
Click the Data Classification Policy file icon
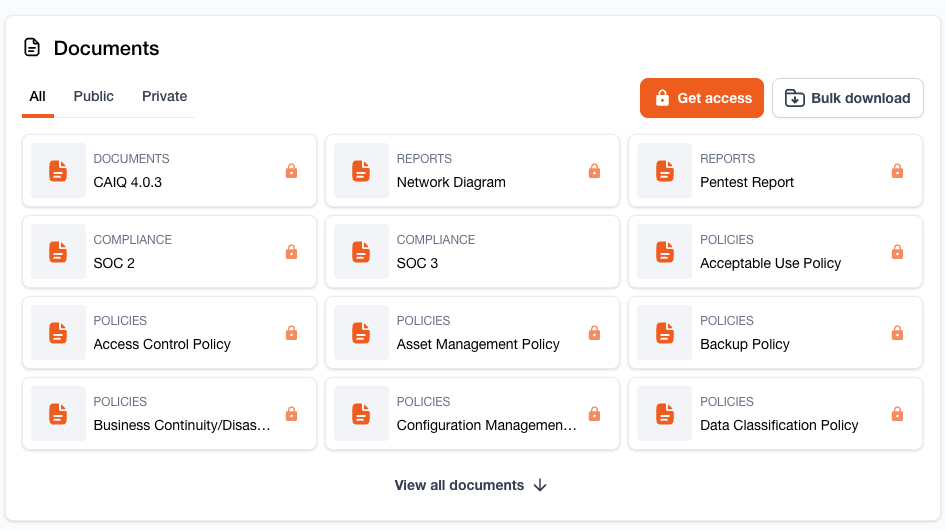[x=665, y=414]
